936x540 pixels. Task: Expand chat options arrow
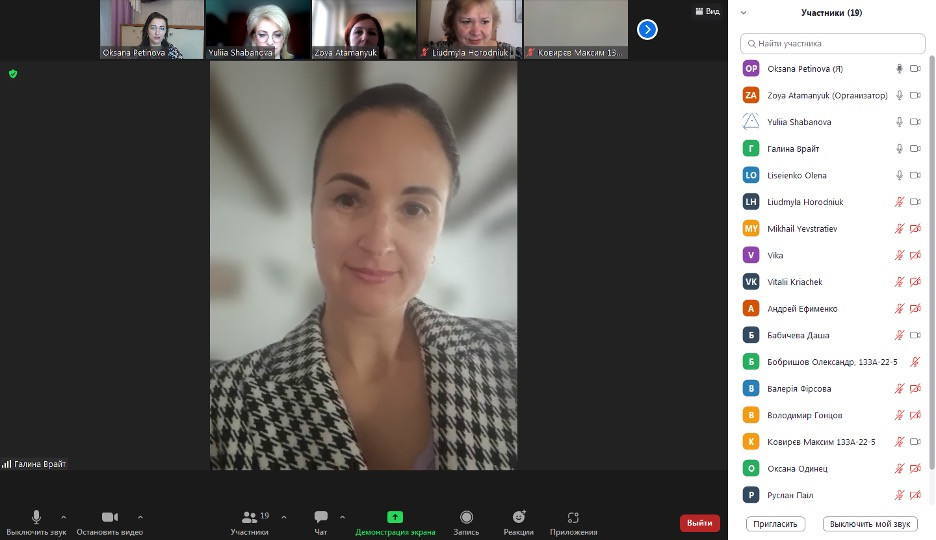(x=343, y=517)
